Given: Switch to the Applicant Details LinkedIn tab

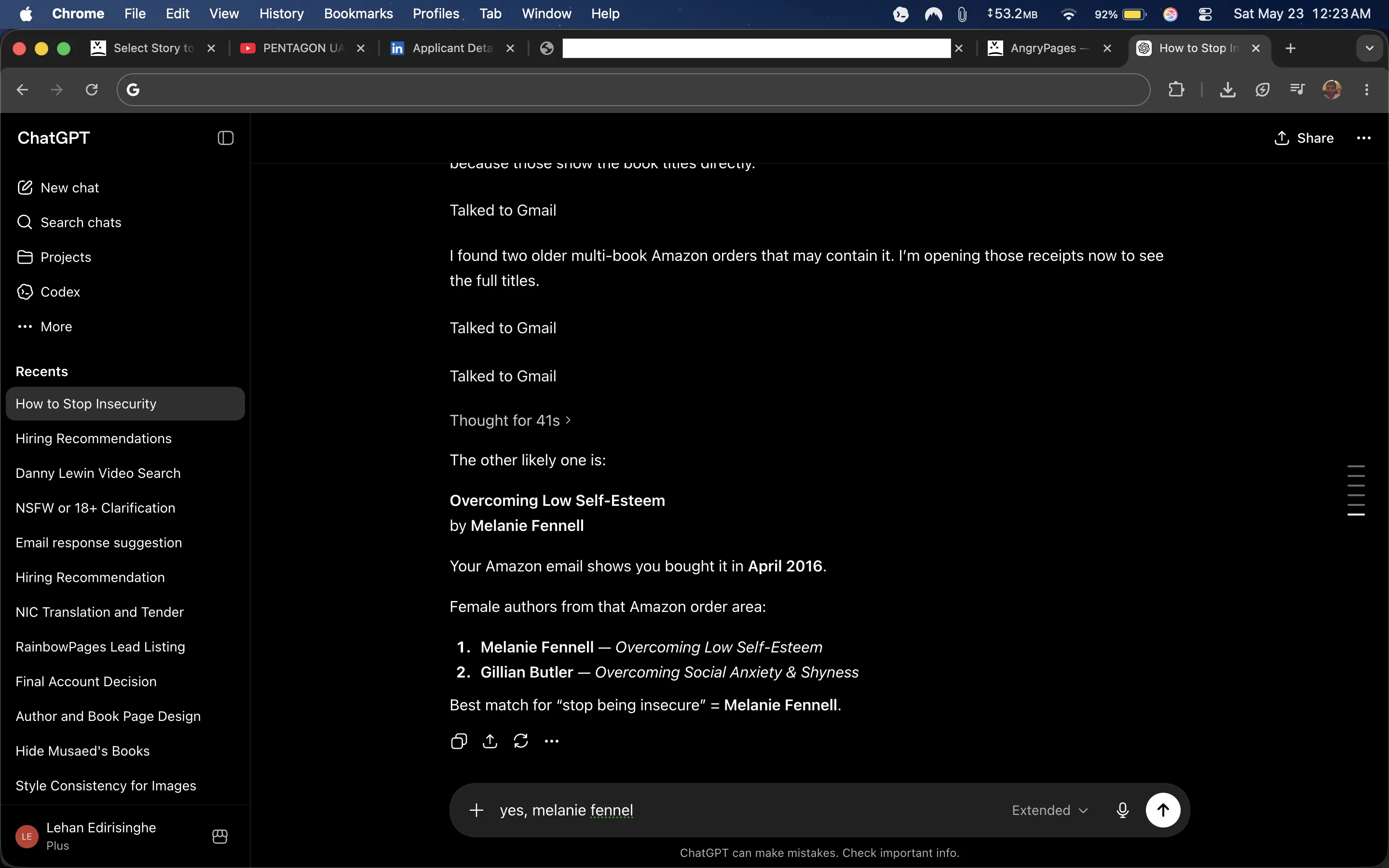Looking at the screenshot, I should coord(452,48).
